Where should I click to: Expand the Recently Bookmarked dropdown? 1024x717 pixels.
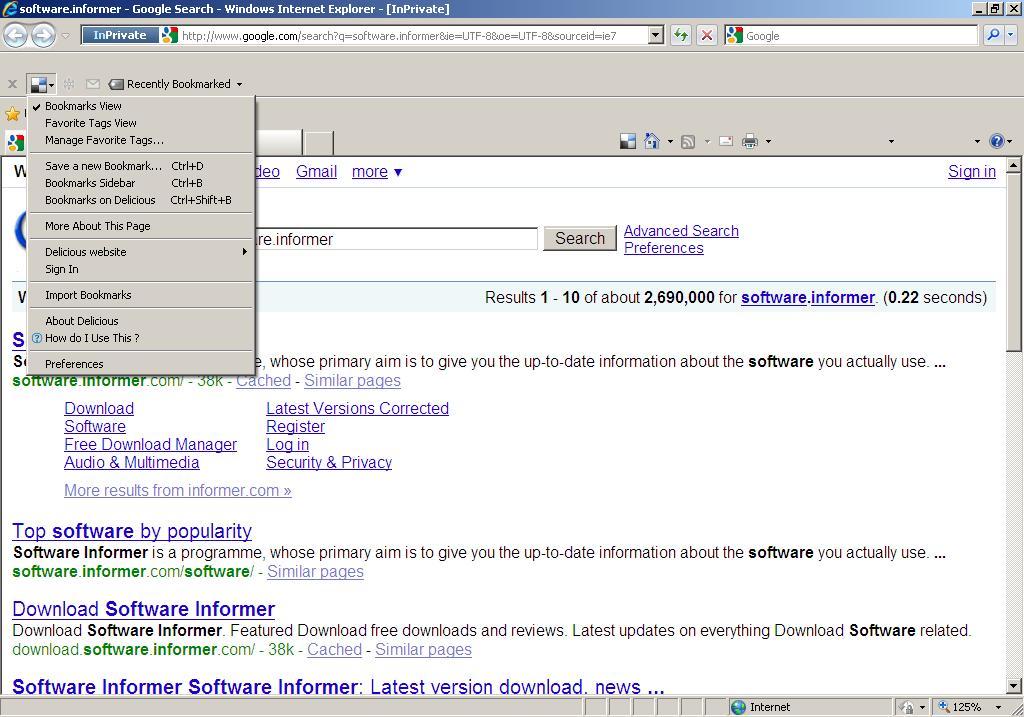click(238, 84)
